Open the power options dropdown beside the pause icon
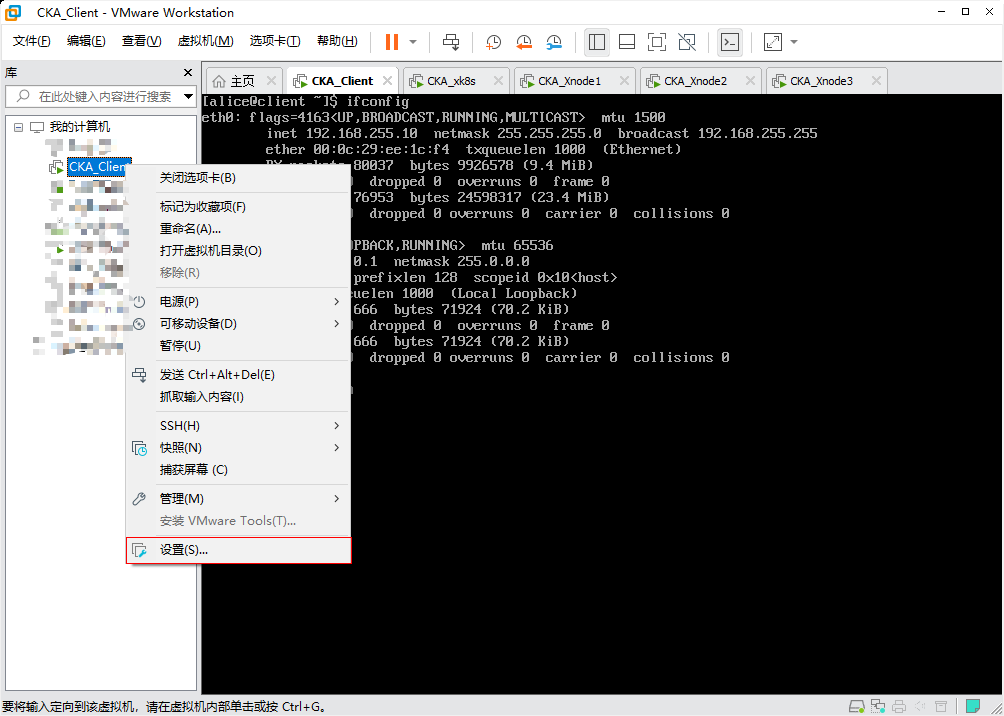 [413, 42]
